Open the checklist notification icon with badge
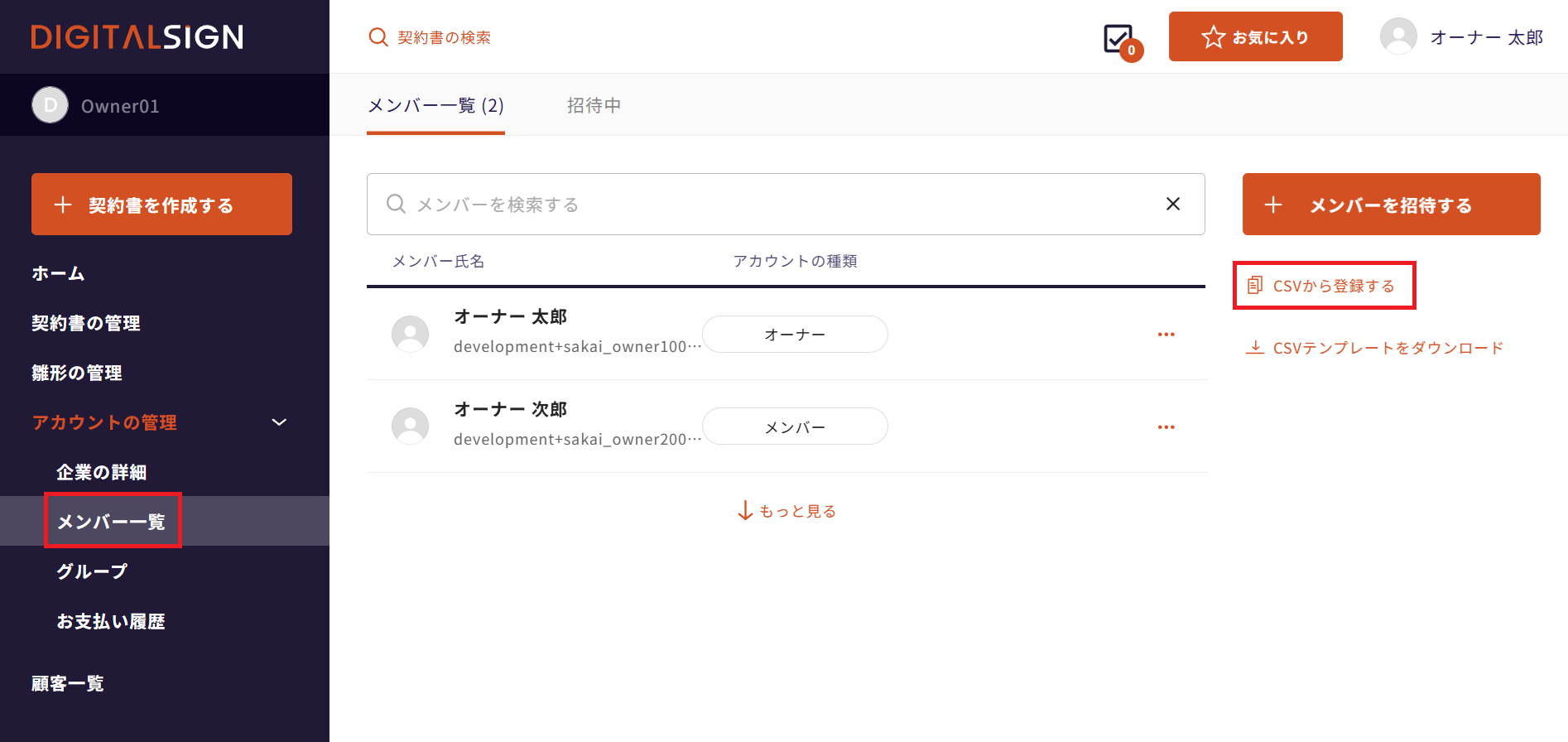This screenshot has width=1568, height=742. (x=1119, y=39)
